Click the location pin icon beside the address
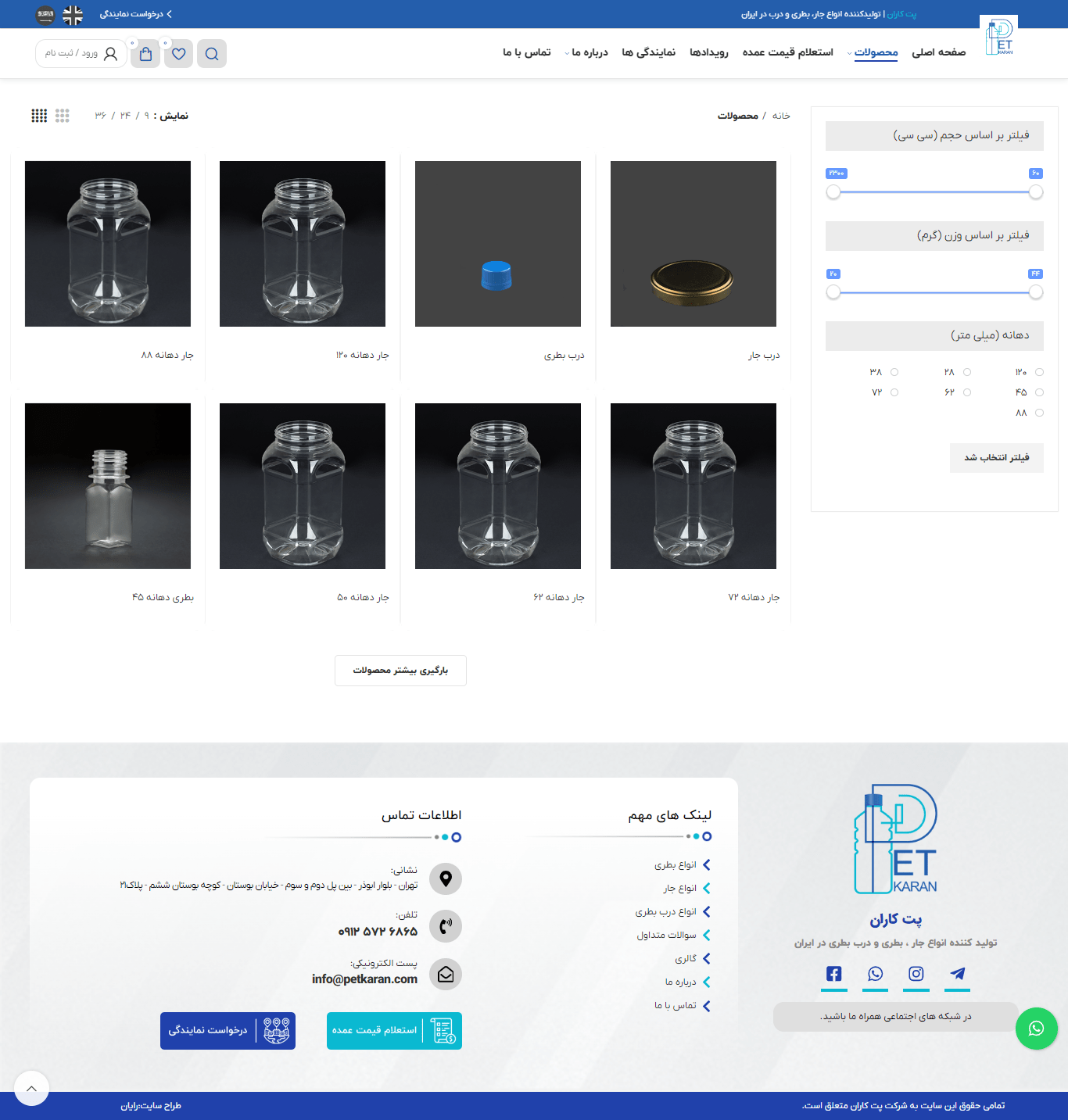The width and height of the screenshot is (1068, 1120). 446,878
